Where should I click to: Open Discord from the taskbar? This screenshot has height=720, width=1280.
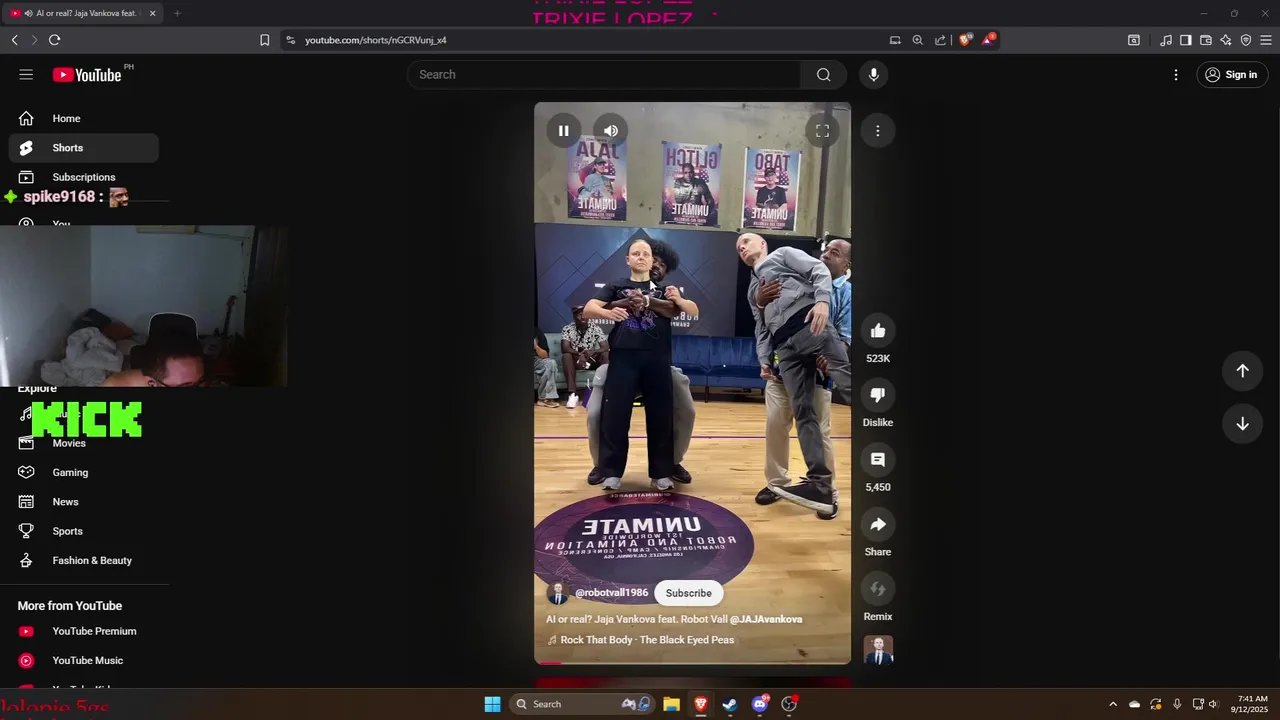point(760,704)
